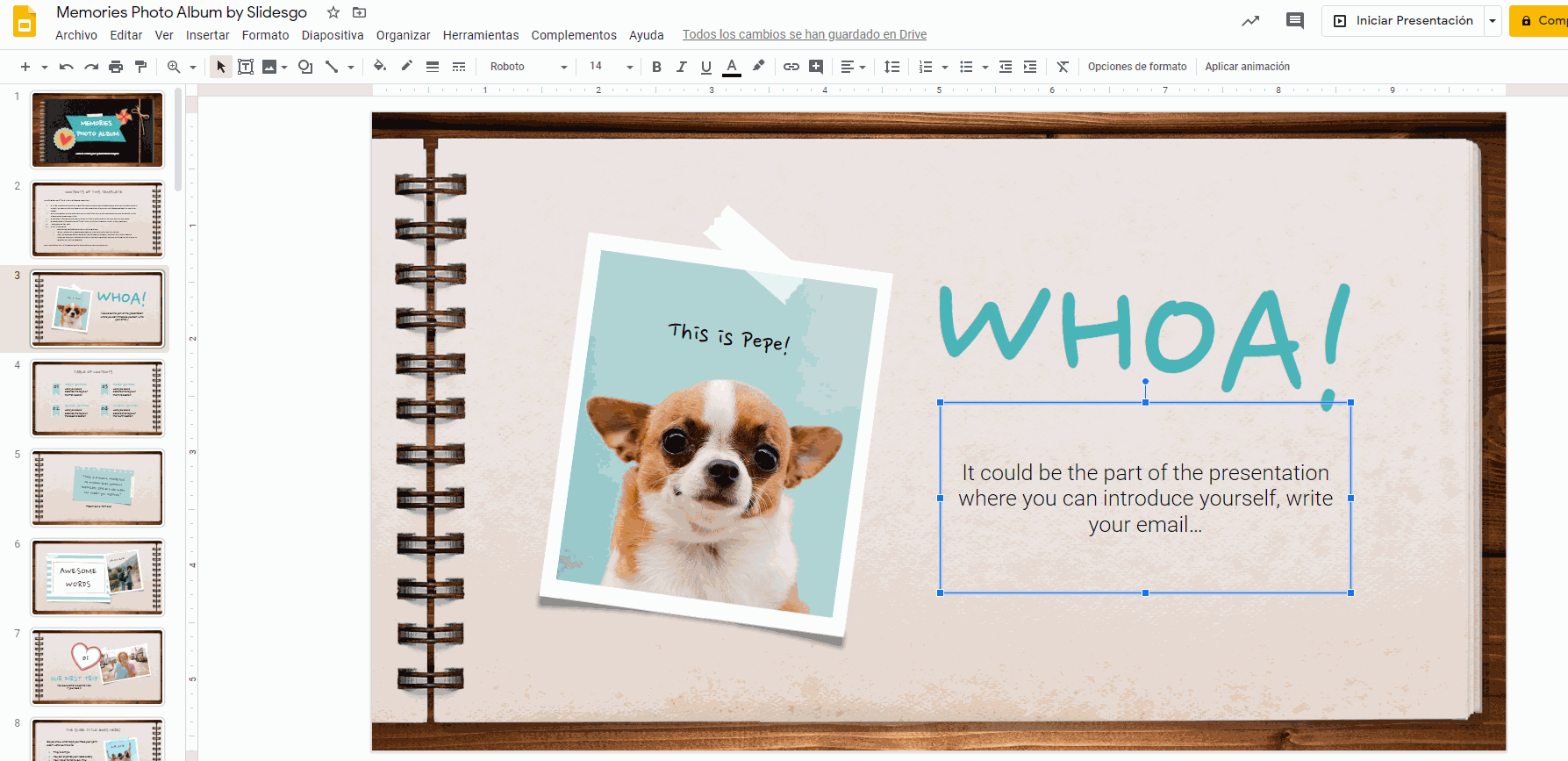
Task: Toggle italic formatting
Action: pyautogui.click(x=681, y=67)
